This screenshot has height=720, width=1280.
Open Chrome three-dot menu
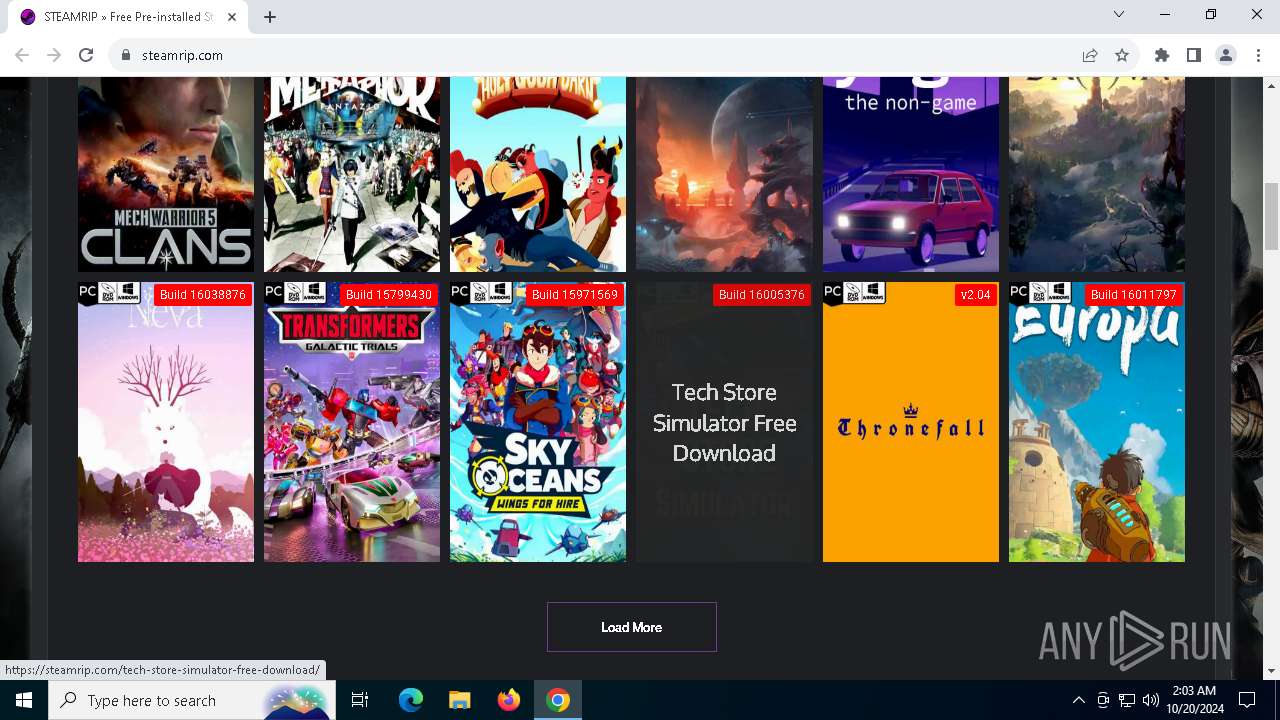pos(1257,55)
